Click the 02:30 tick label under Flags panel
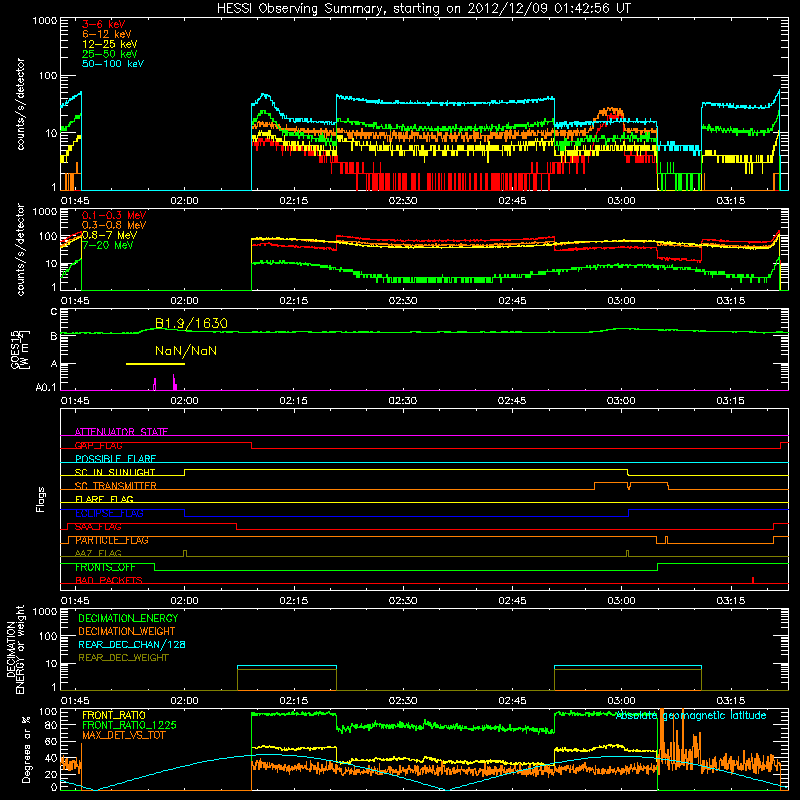This screenshot has height=800, width=800. (403, 601)
